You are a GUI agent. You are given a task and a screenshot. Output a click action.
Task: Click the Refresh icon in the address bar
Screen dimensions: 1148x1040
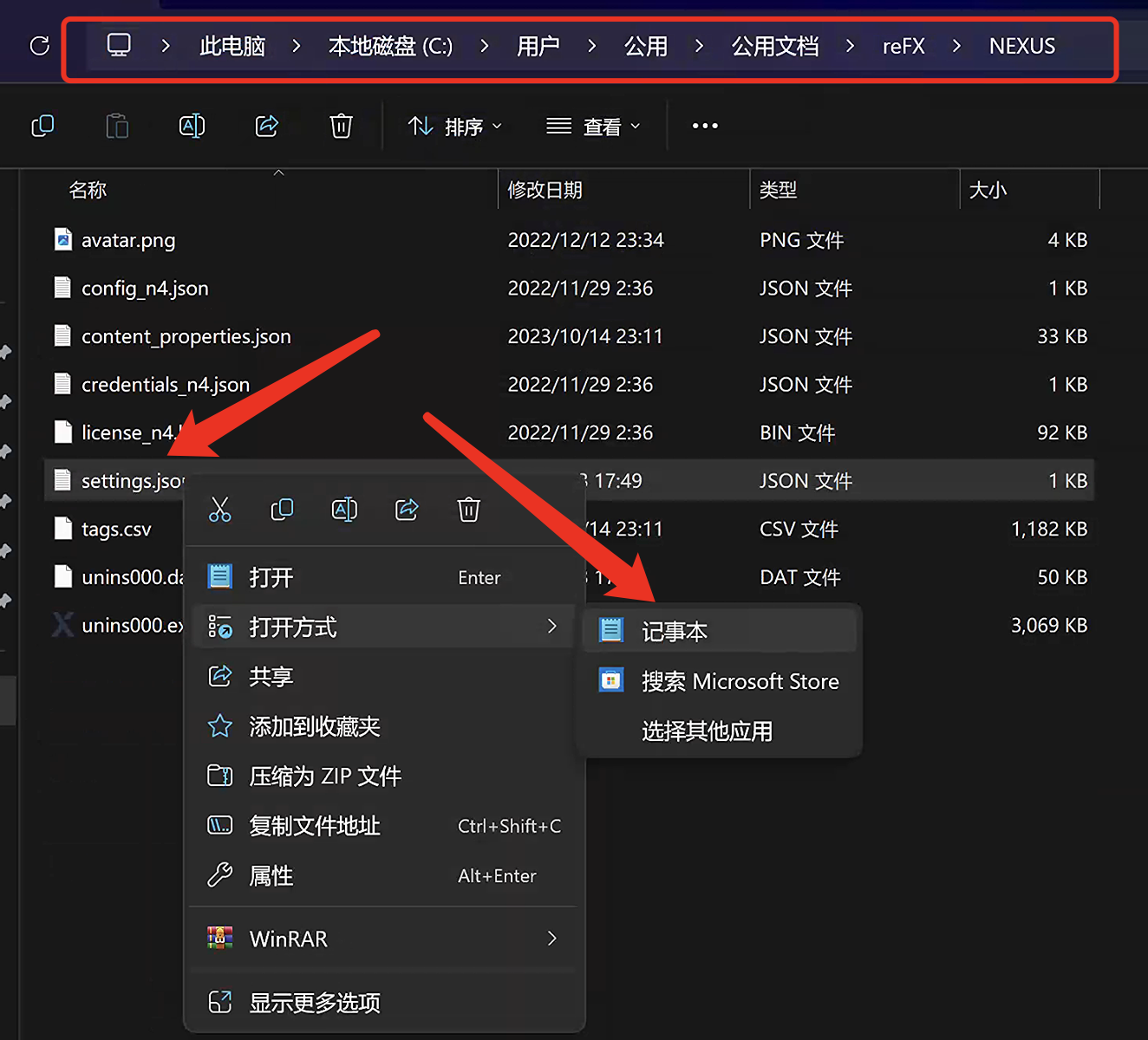tap(39, 45)
